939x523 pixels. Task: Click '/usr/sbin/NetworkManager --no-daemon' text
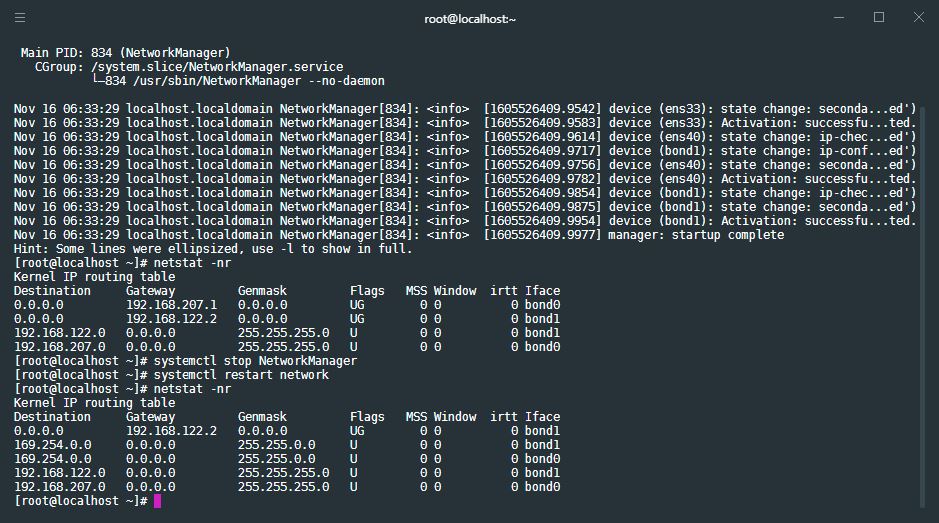tap(258, 81)
